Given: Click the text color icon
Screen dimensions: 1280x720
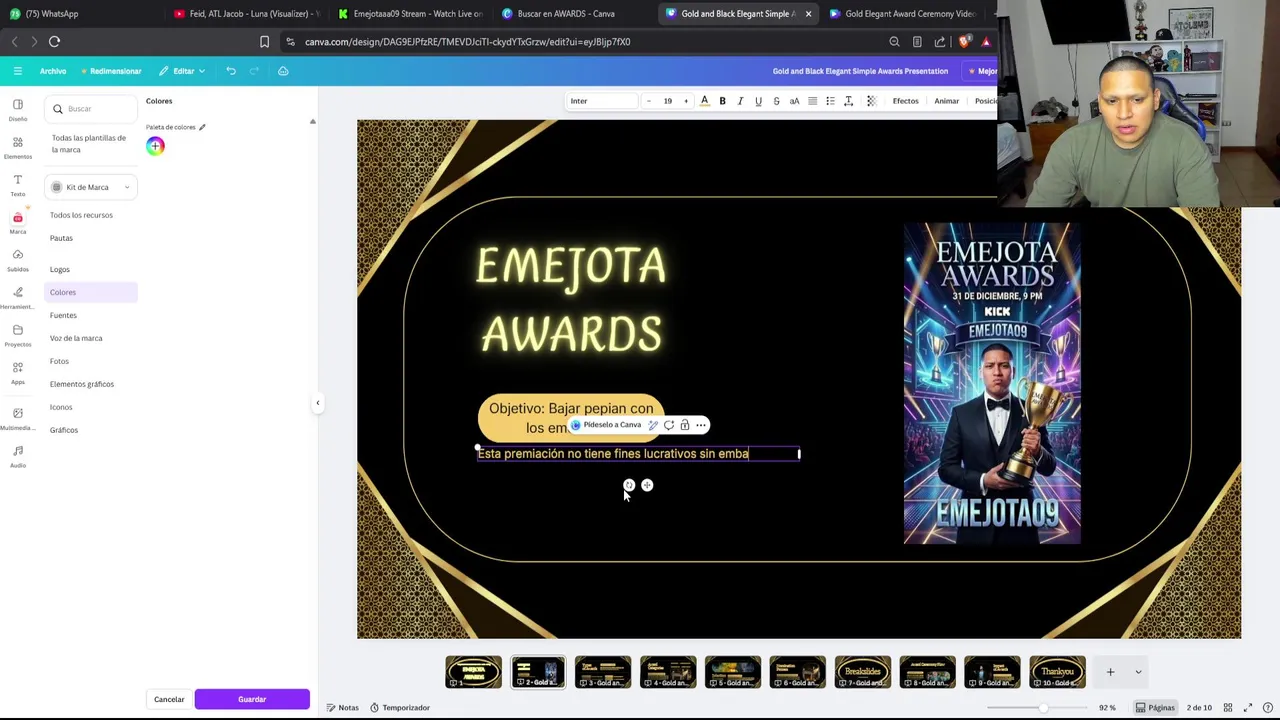Looking at the screenshot, I should [704, 101].
